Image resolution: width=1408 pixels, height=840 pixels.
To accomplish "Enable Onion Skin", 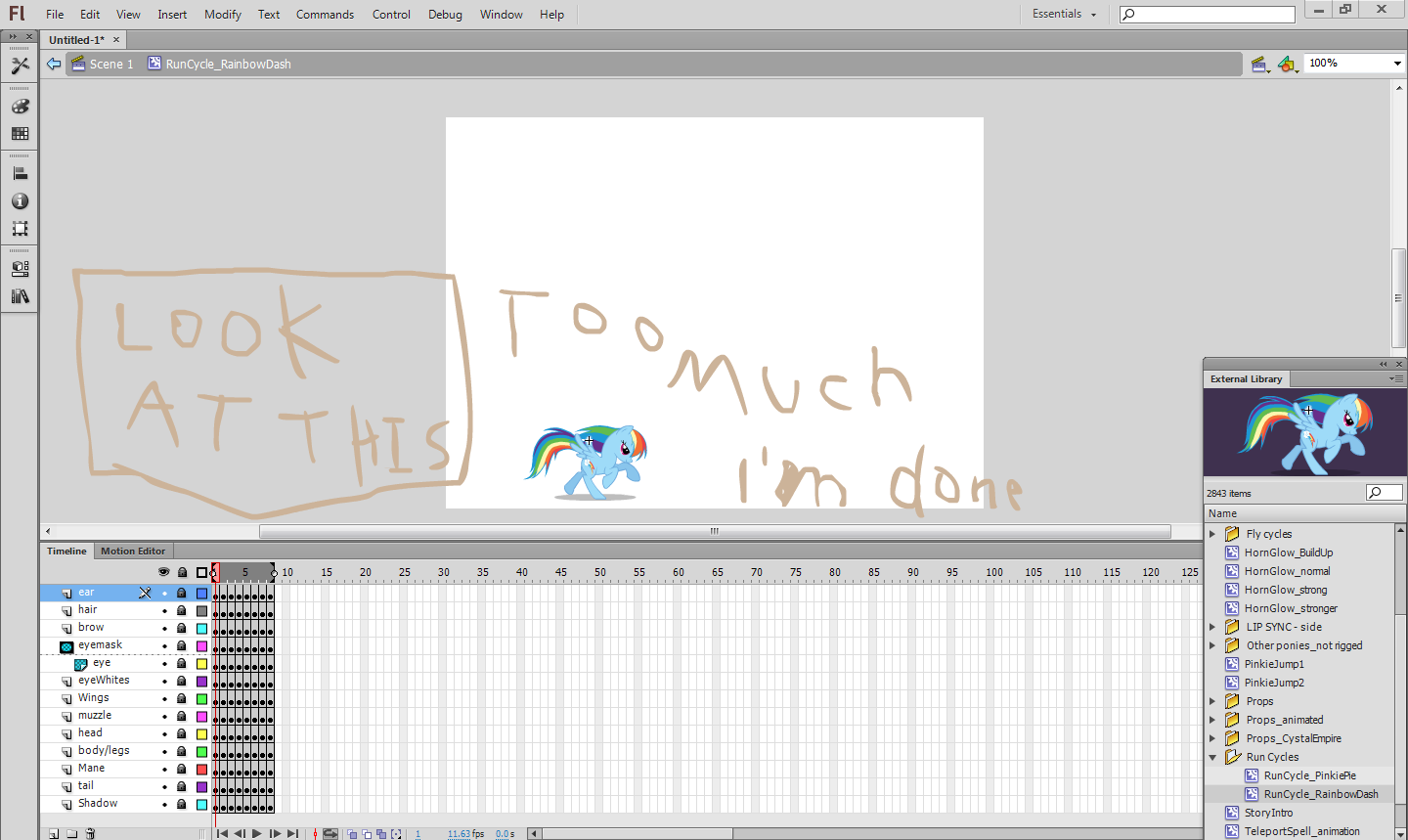I will coord(352,834).
